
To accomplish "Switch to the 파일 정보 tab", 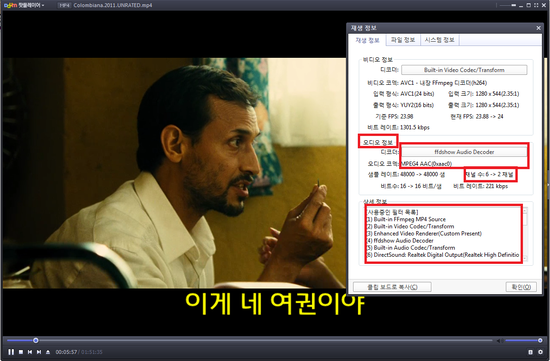I will coord(403,40).
